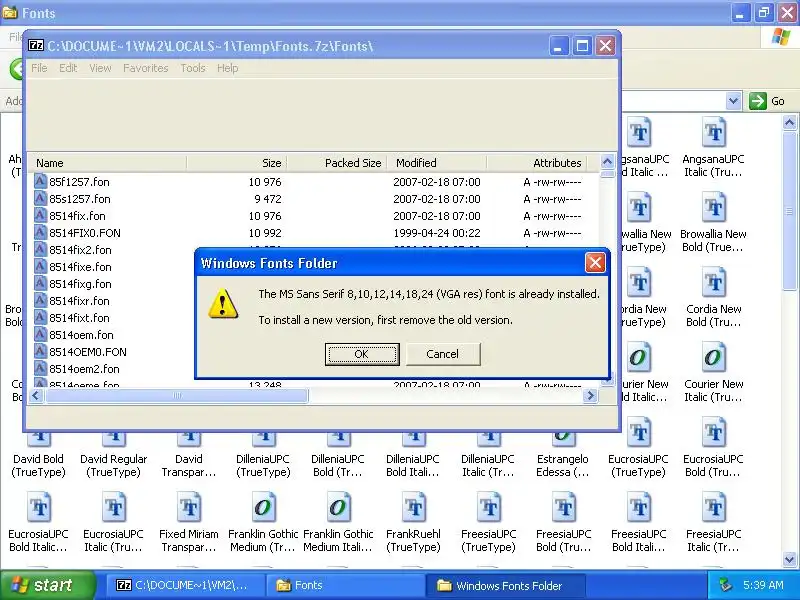Select the 8514FIX0.FON file icon
This screenshot has height=600, width=800.
coord(41,233)
